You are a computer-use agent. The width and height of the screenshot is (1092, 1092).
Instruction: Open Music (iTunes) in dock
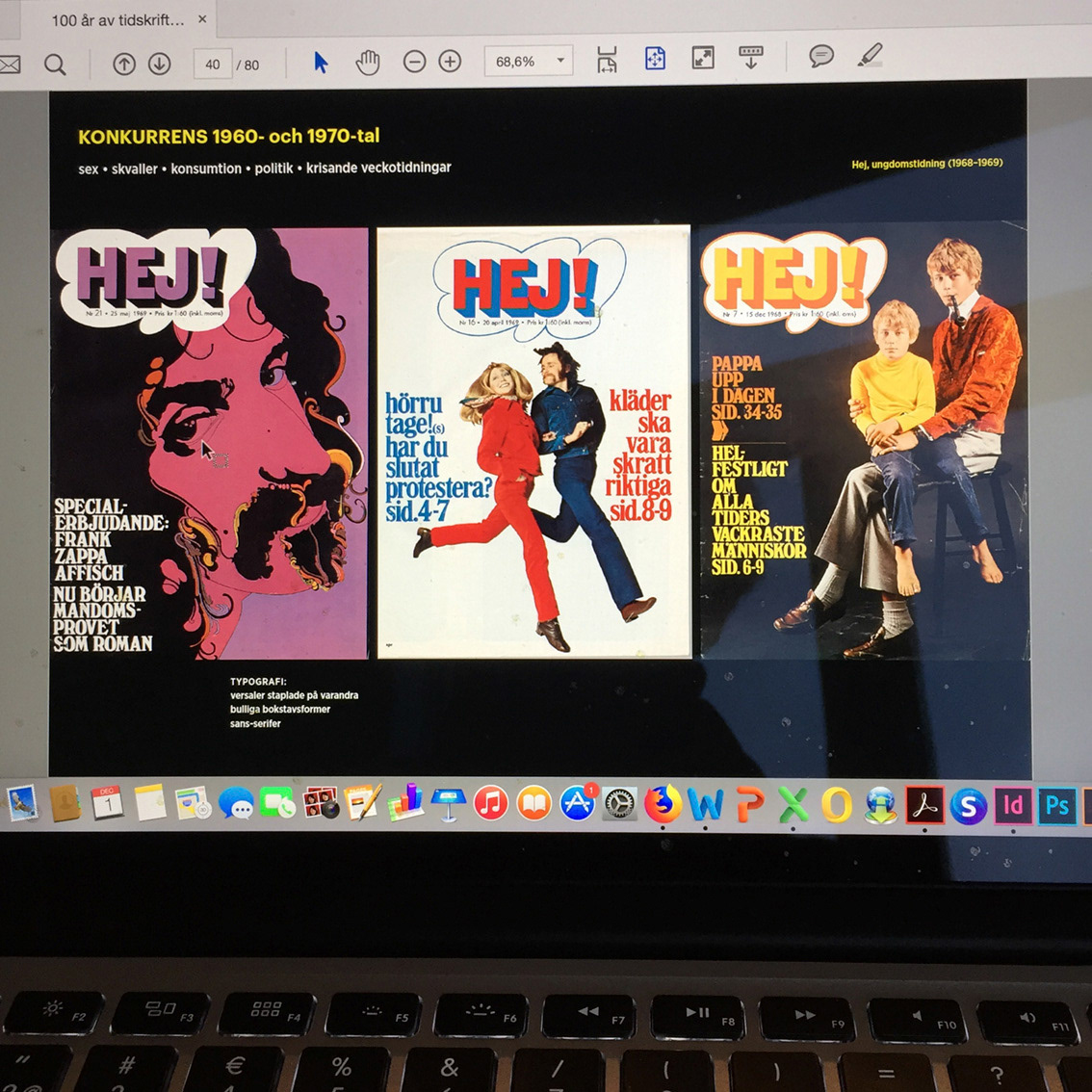(491, 804)
